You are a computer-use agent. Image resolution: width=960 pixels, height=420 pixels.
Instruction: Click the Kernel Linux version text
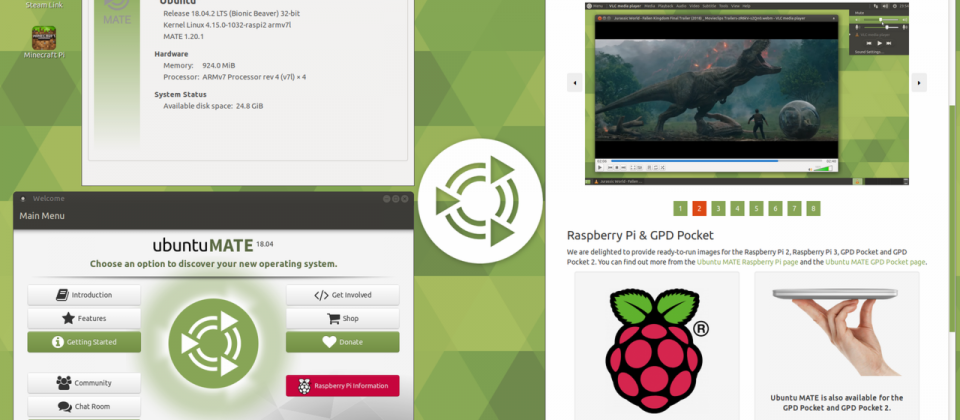(x=227, y=25)
